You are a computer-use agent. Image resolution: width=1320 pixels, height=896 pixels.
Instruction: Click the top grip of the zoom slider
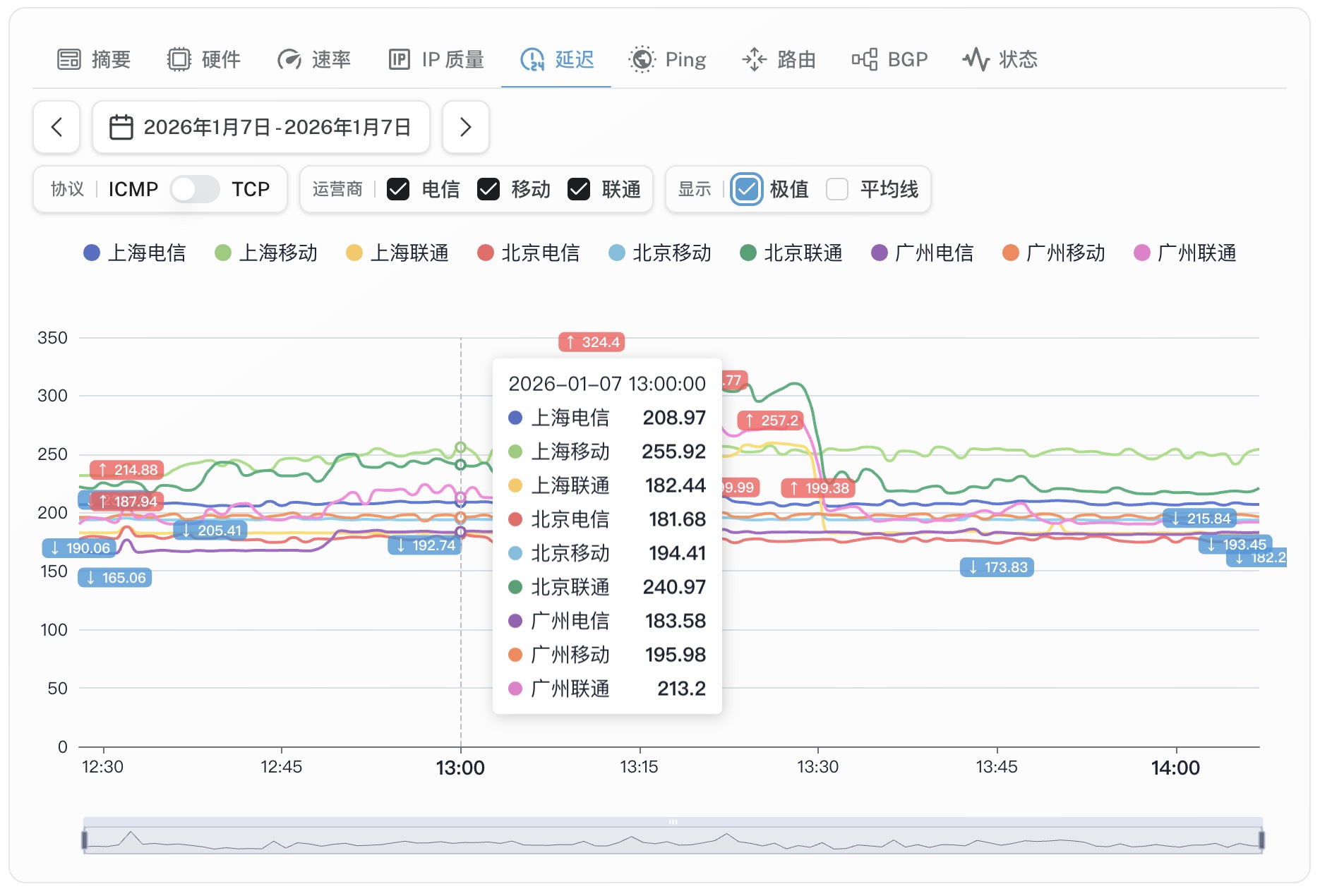673,822
